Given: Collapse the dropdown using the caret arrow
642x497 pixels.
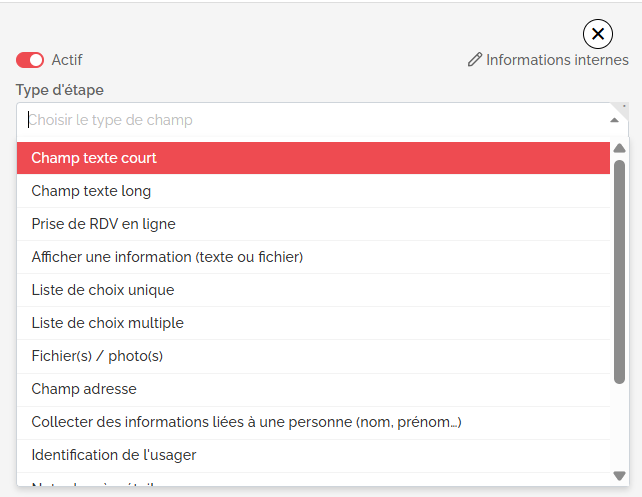Looking at the screenshot, I should tap(614, 120).
